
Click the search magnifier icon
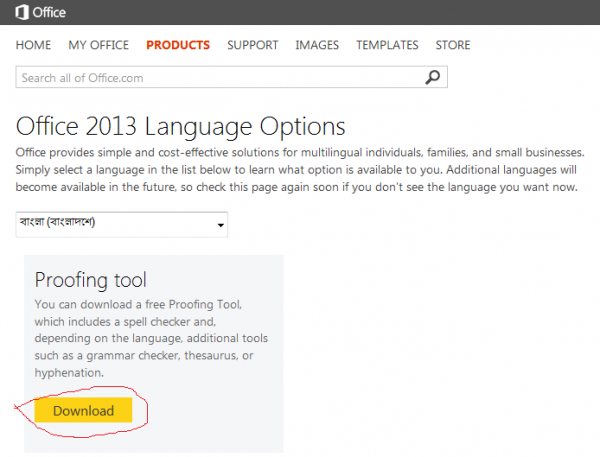(x=433, y=77)
